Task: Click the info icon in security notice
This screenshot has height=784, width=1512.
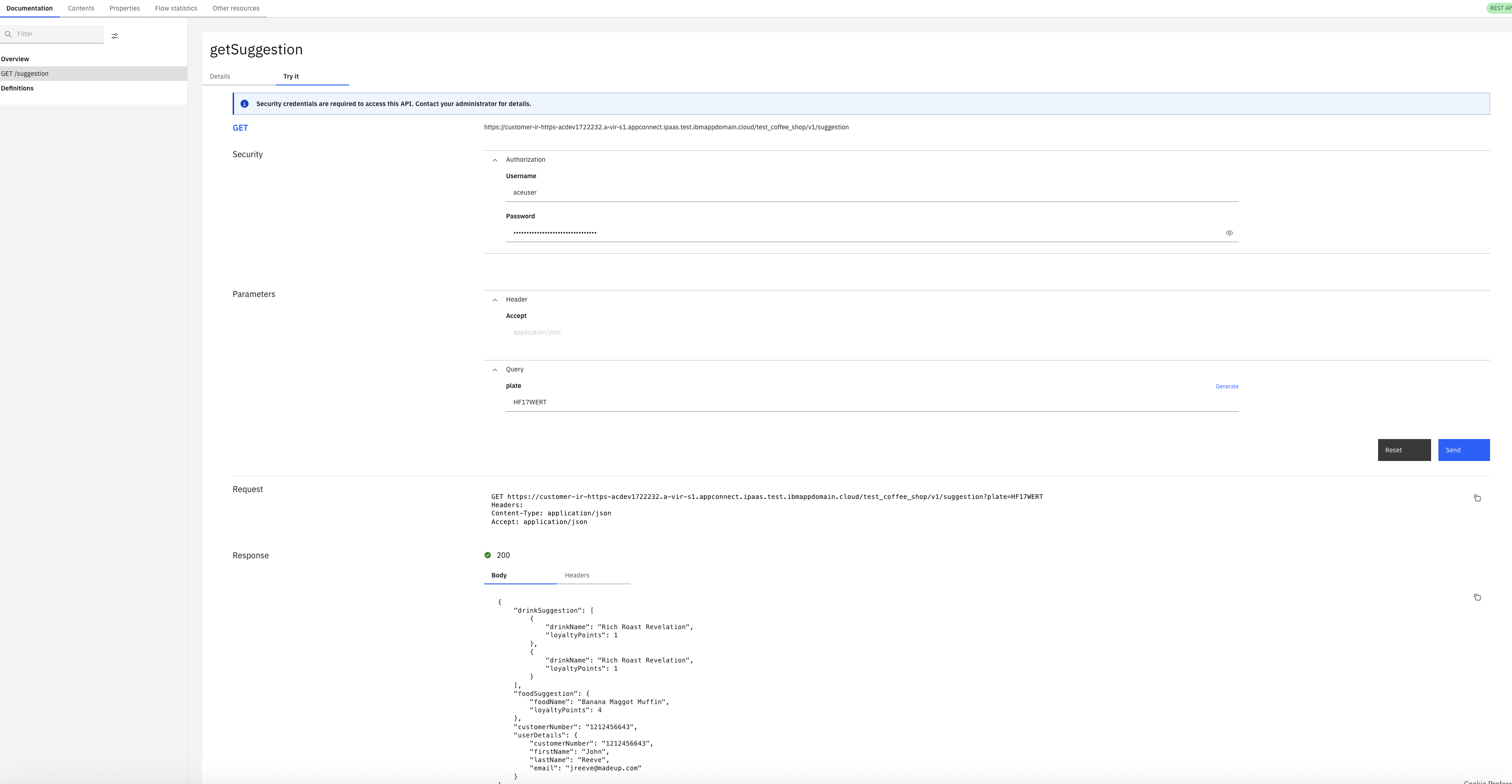Action: point(244,104)
